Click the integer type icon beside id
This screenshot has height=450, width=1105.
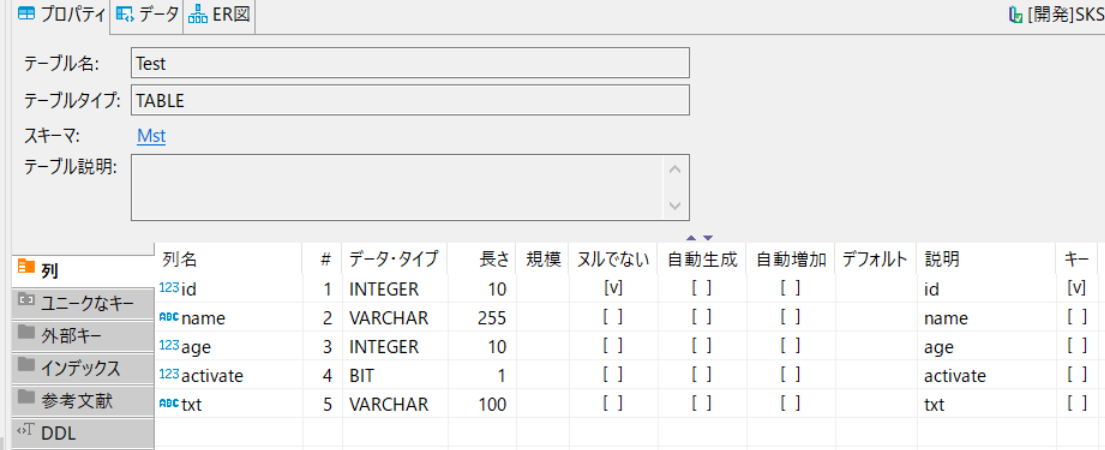click(x=168, y=288)
